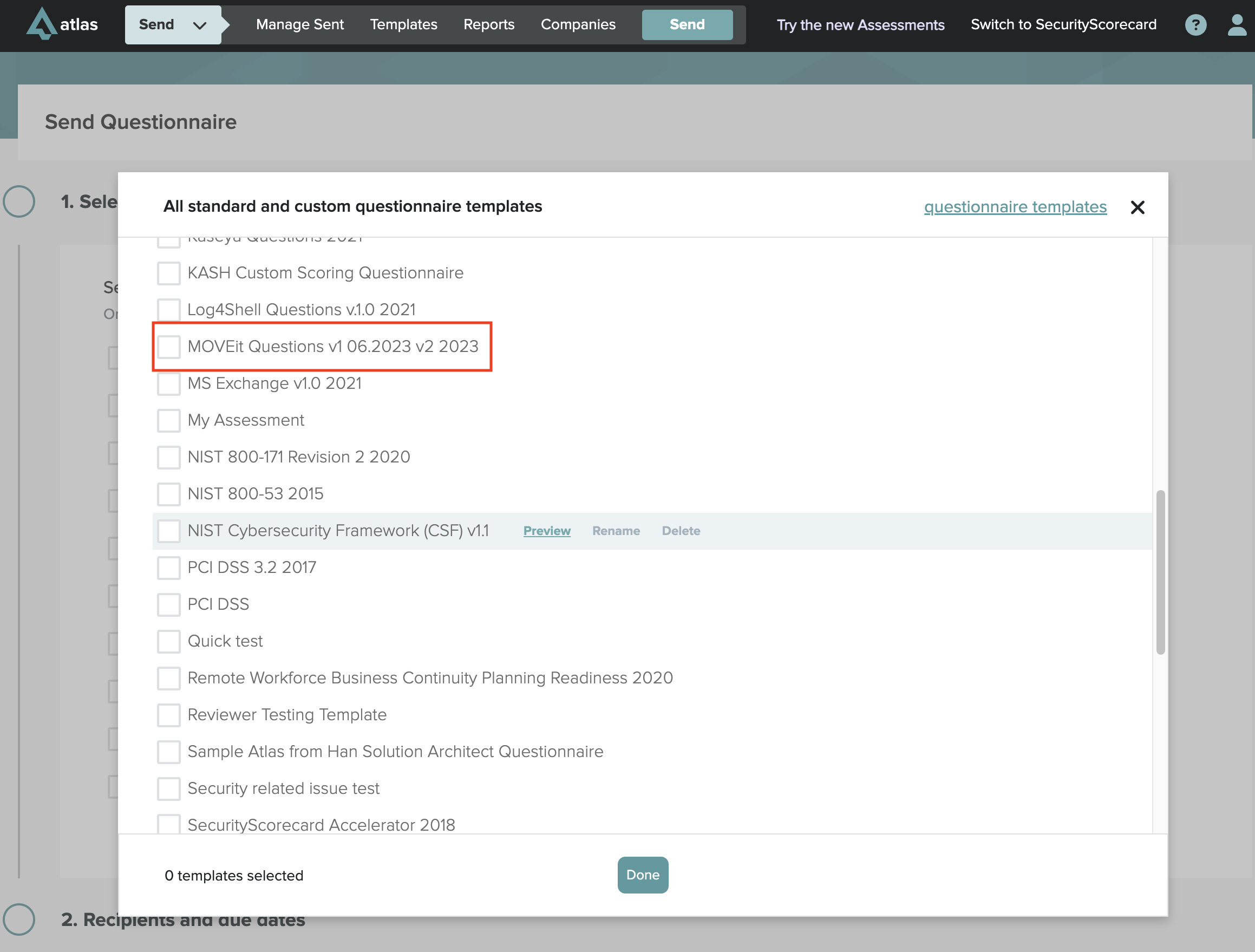Open the user profile icon
Screen dimensions: 1255x952
(x=1237, y=25)
